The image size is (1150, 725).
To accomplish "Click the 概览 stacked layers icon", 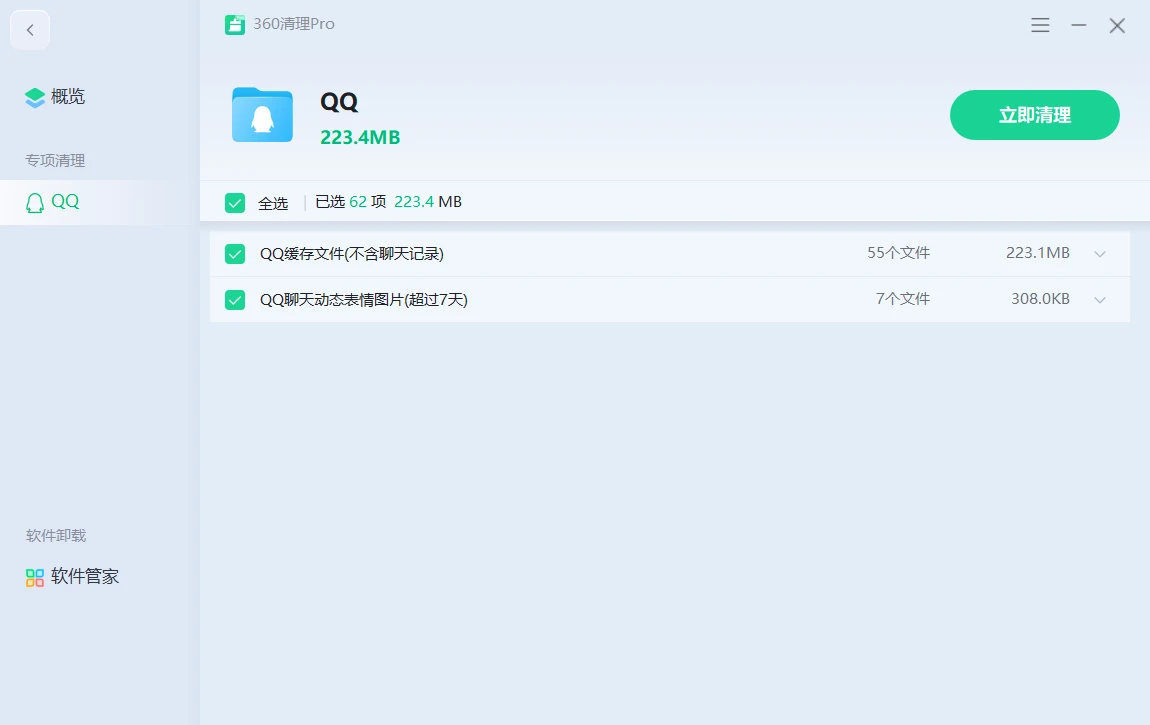I will point(35,97).
